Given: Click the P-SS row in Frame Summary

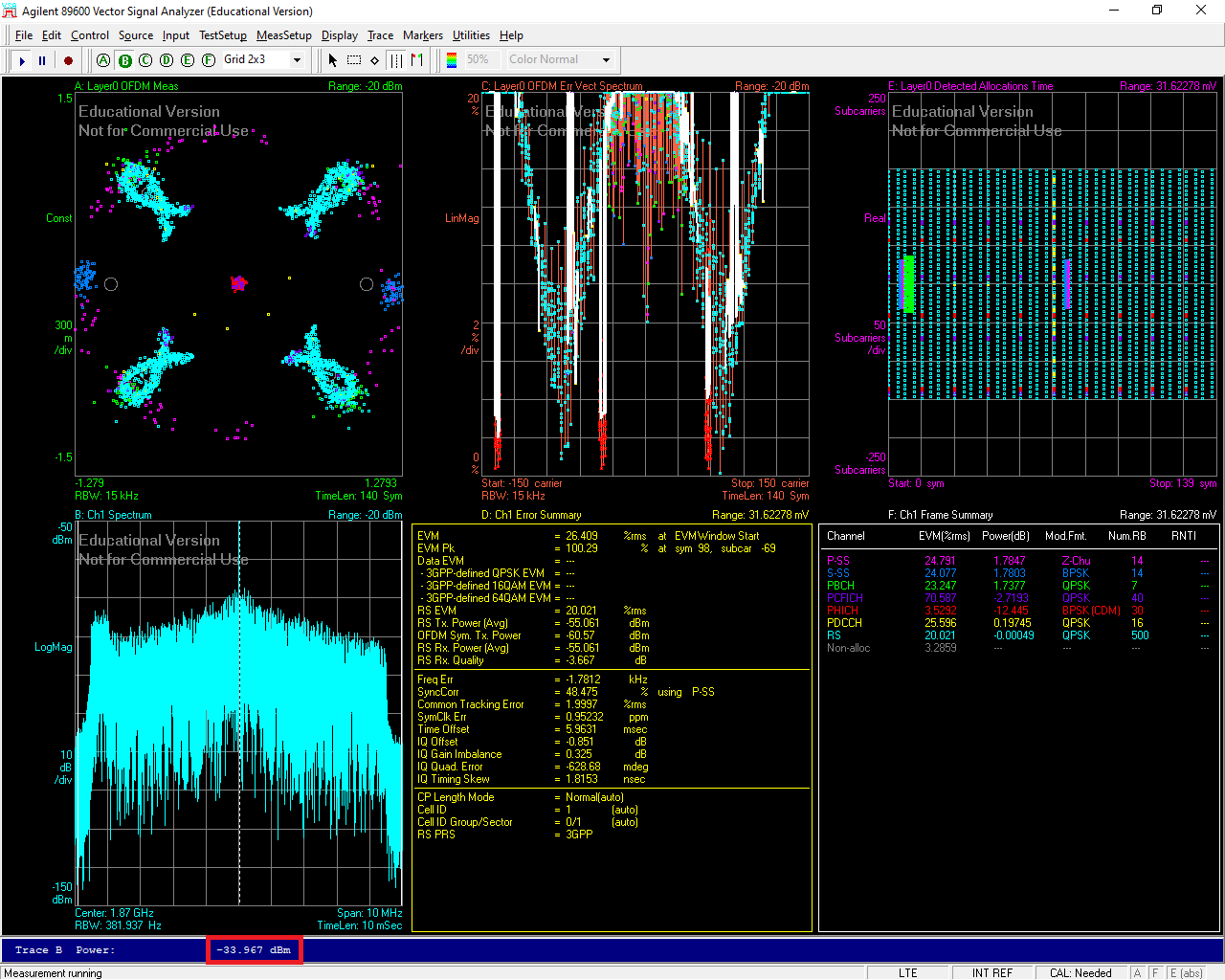Looking at the screenshot, I should click(1020, 561).
